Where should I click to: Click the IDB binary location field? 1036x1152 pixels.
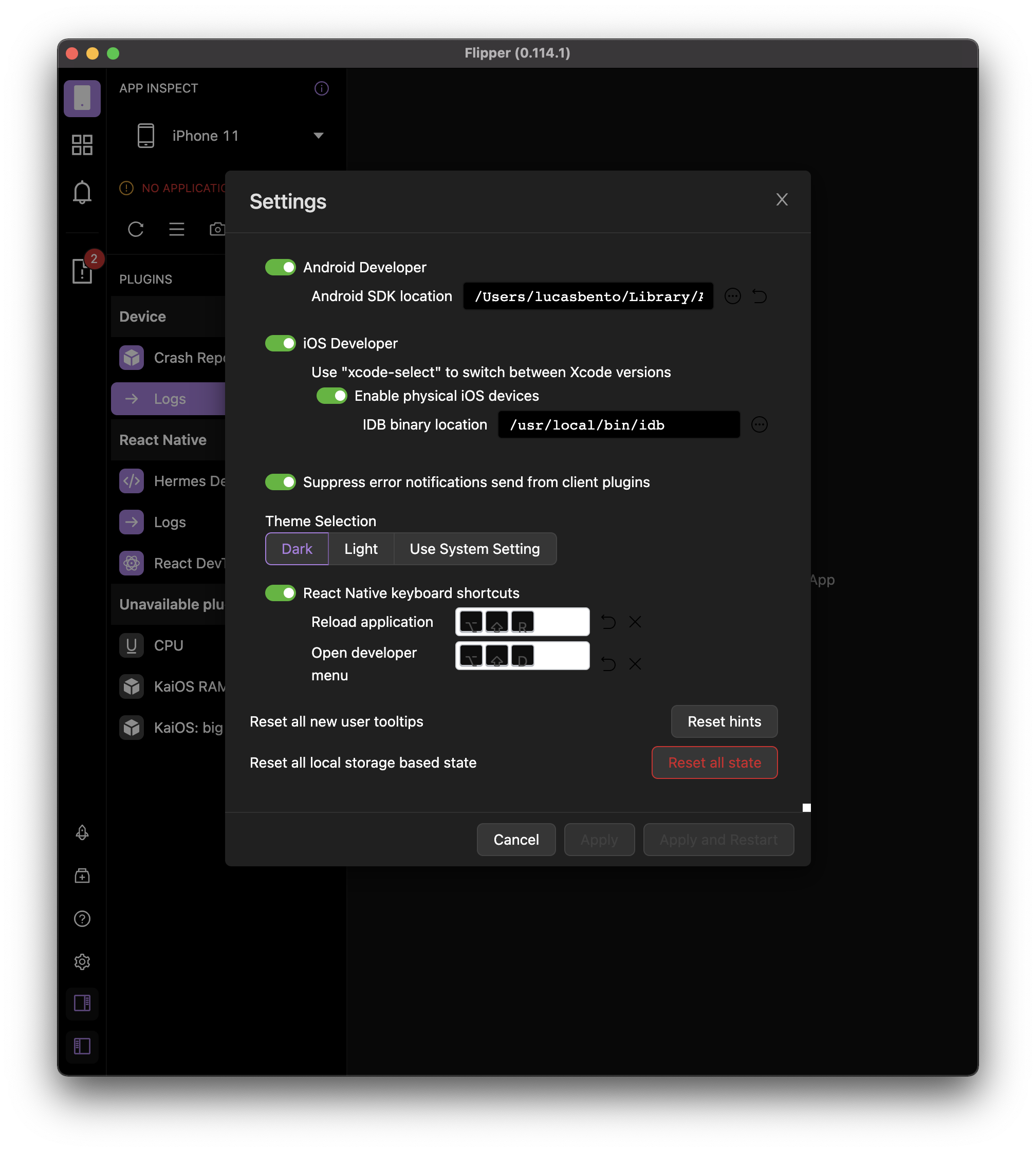click(618, 424)
